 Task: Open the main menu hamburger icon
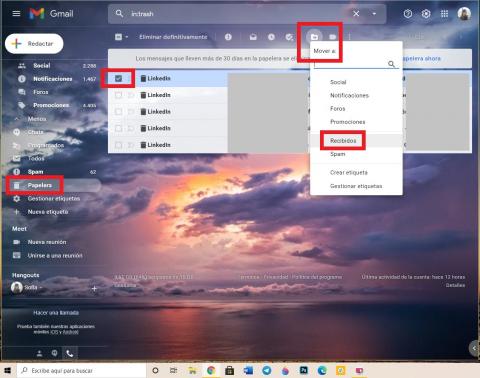16,14
